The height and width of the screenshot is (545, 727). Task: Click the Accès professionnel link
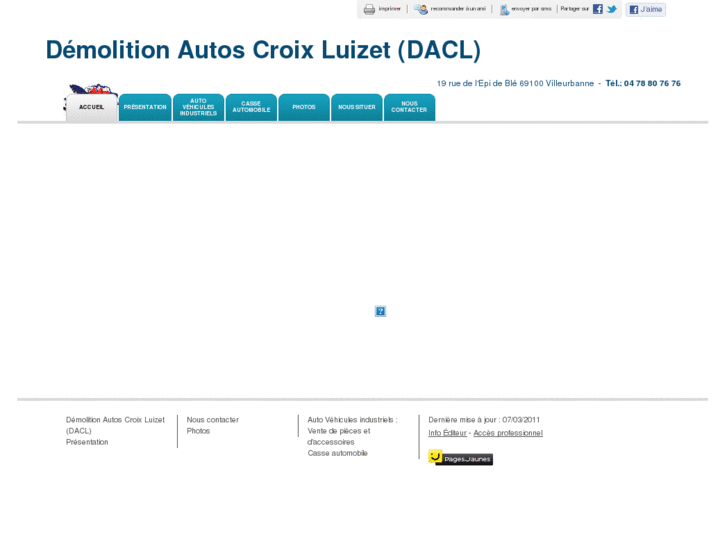pyautogui.click(x=508, y=433)
